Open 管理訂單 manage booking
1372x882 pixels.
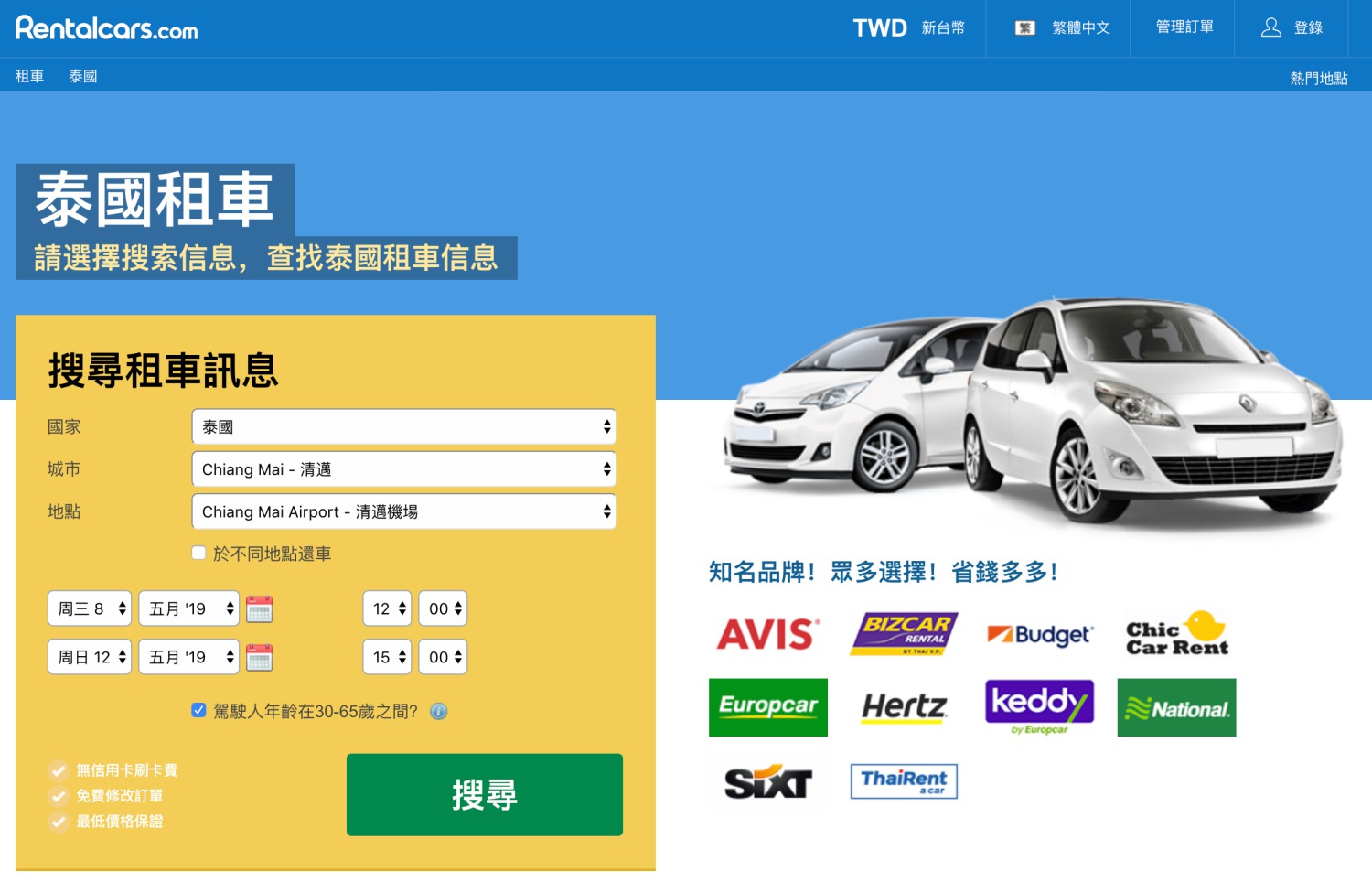pos(1184,27)
